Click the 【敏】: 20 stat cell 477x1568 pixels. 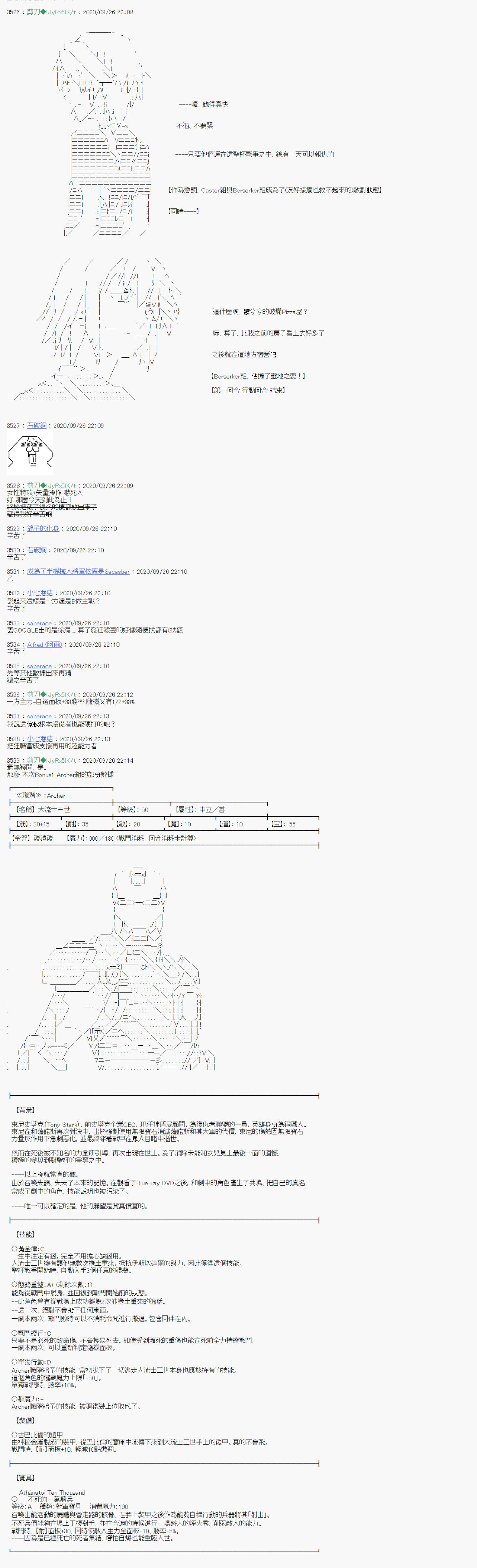[x=128, y=824]
